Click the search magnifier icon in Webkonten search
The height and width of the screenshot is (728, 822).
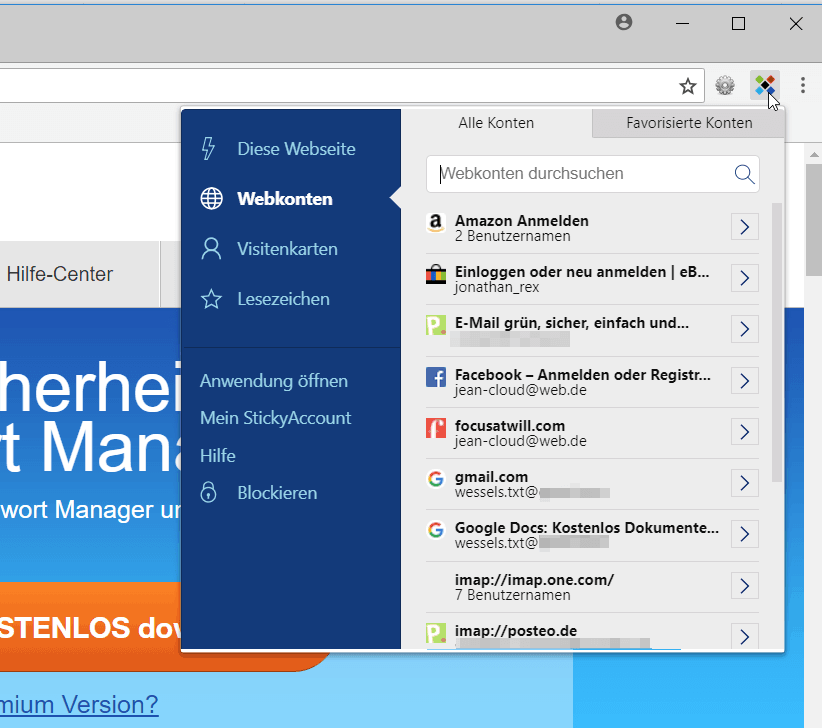click(x=744, y=173)
